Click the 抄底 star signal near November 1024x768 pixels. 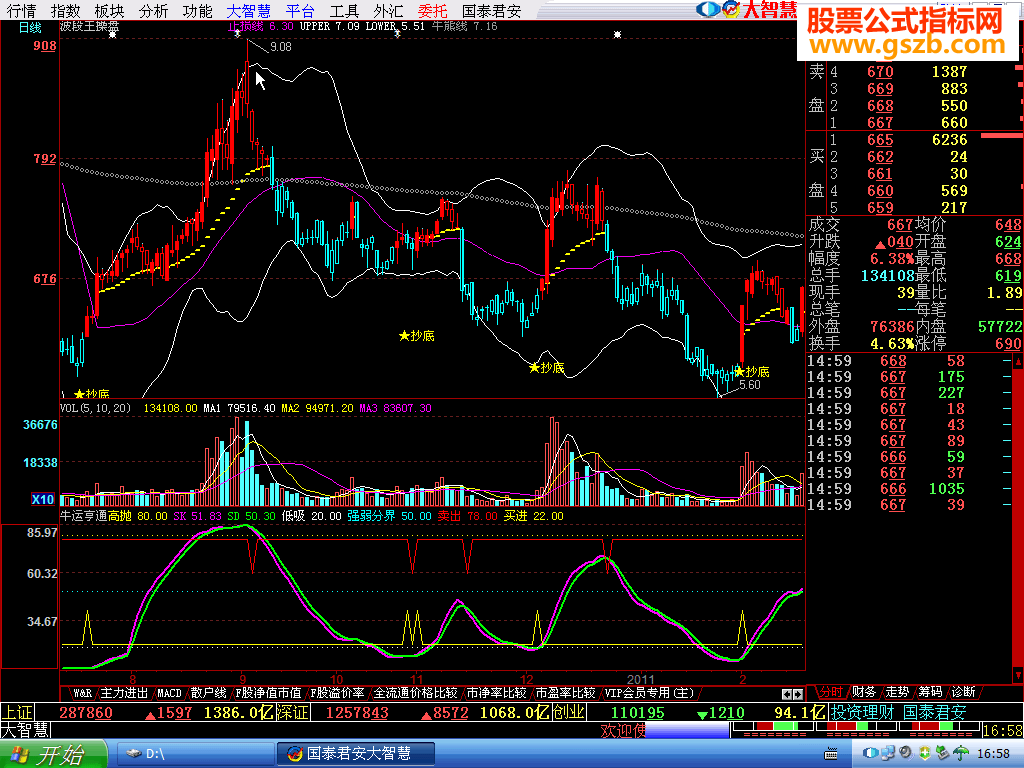(x=417, y=336)
